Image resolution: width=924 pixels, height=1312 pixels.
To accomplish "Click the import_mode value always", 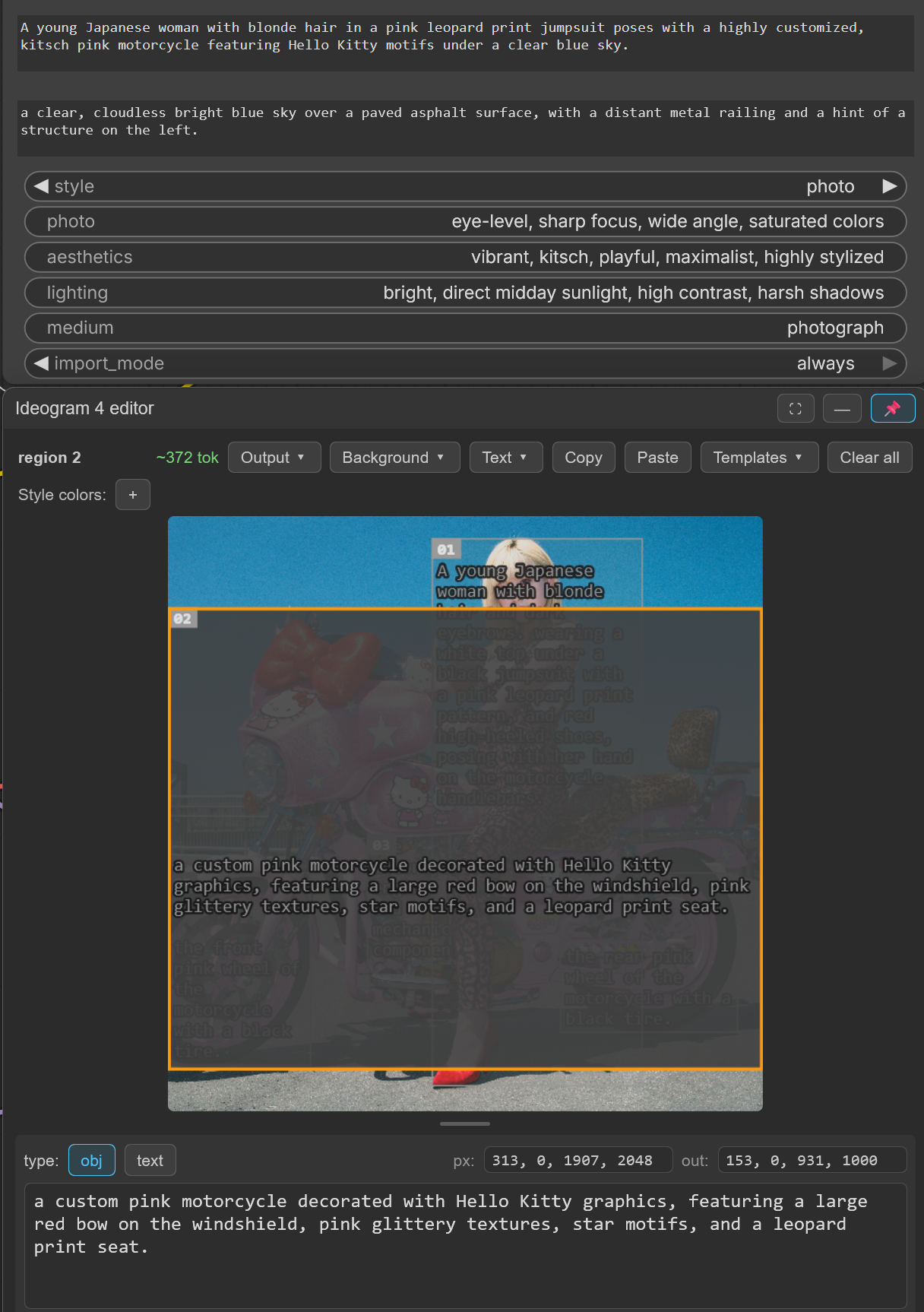I will click(x=825, y=363).
